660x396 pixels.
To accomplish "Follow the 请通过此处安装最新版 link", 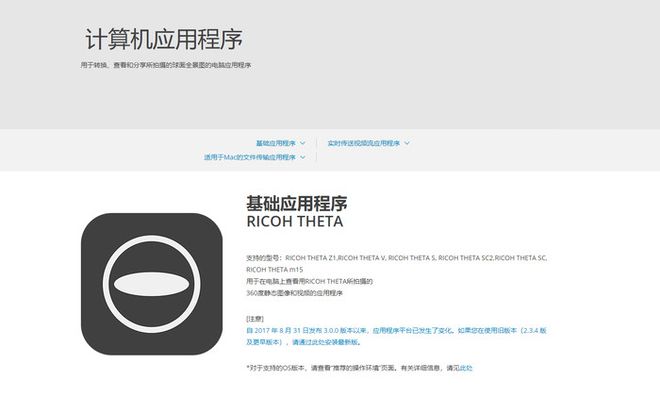I will pyautogui.click(x=326, y=342).
